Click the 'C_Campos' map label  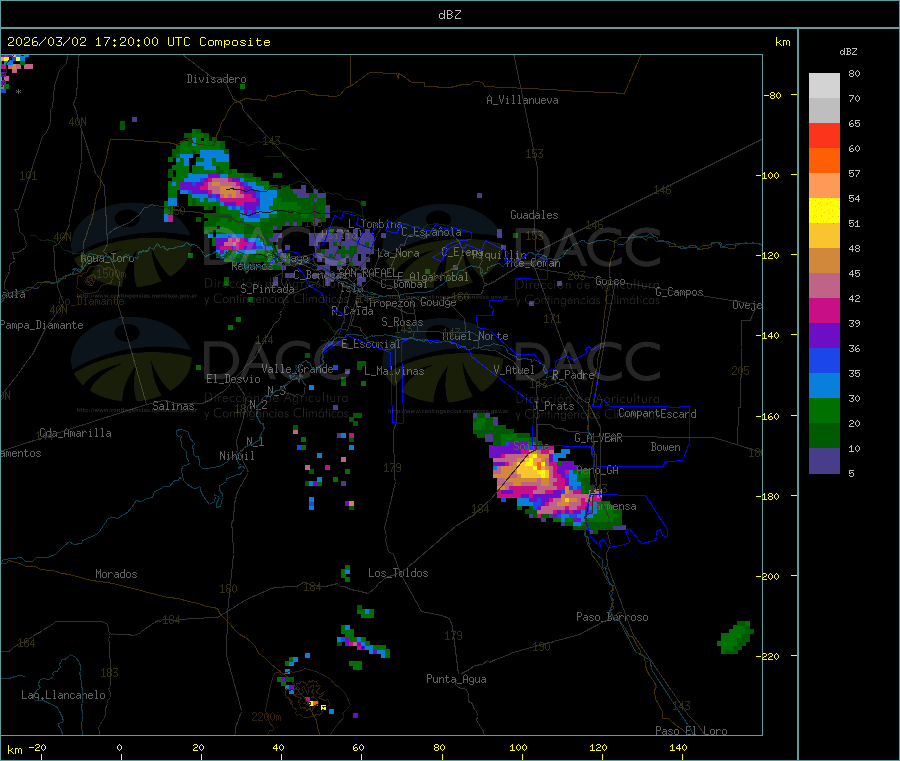[680, 292]
